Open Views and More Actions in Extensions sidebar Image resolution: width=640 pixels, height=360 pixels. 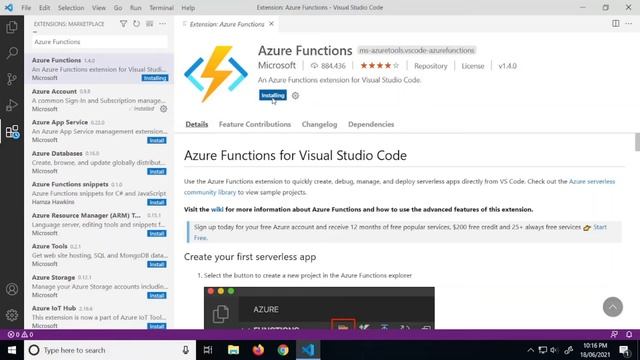coord(162,24)
